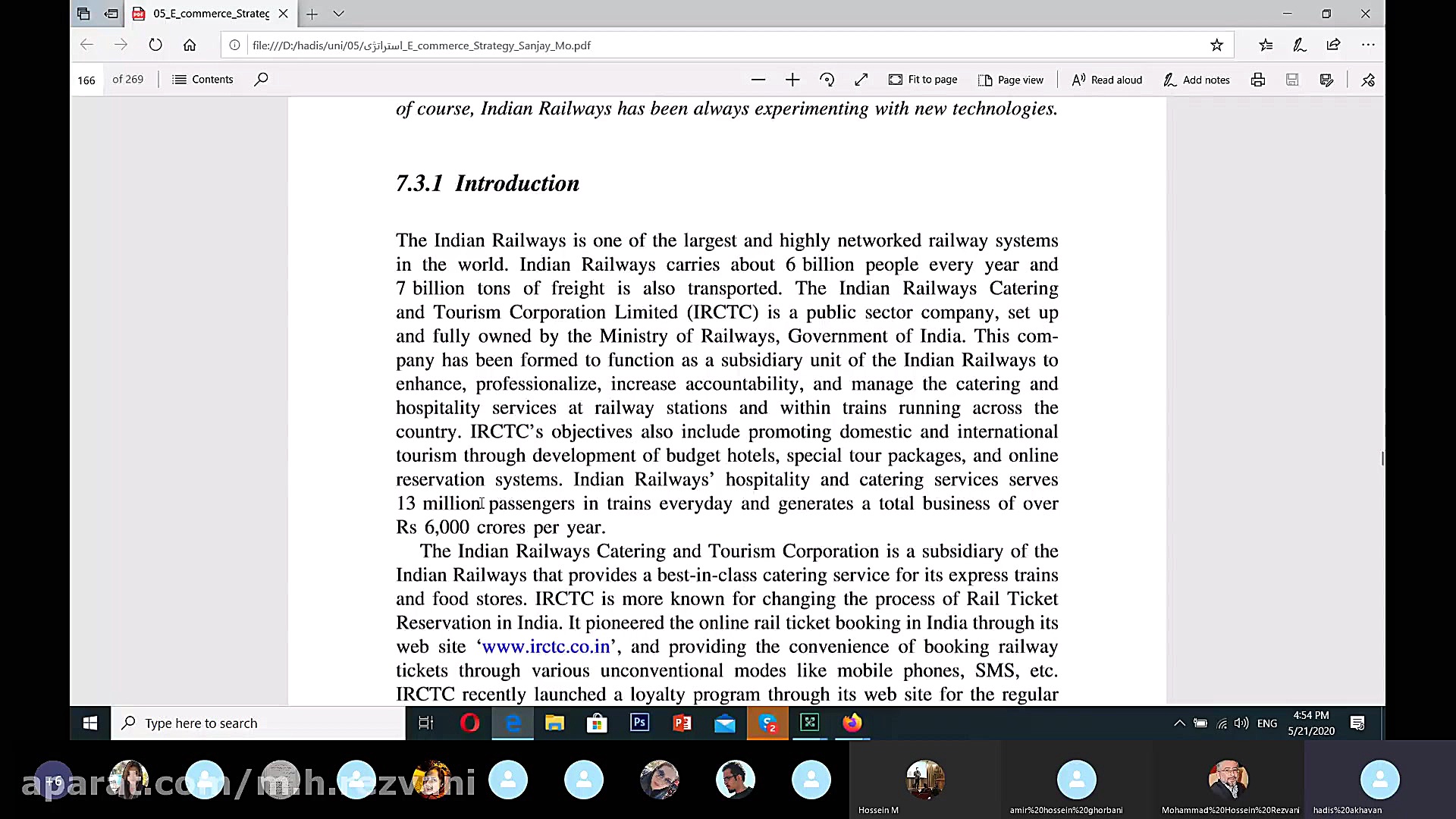Switch to Edge on the taskbar
The image size is (1456, 819).
(x=513, y=723)
